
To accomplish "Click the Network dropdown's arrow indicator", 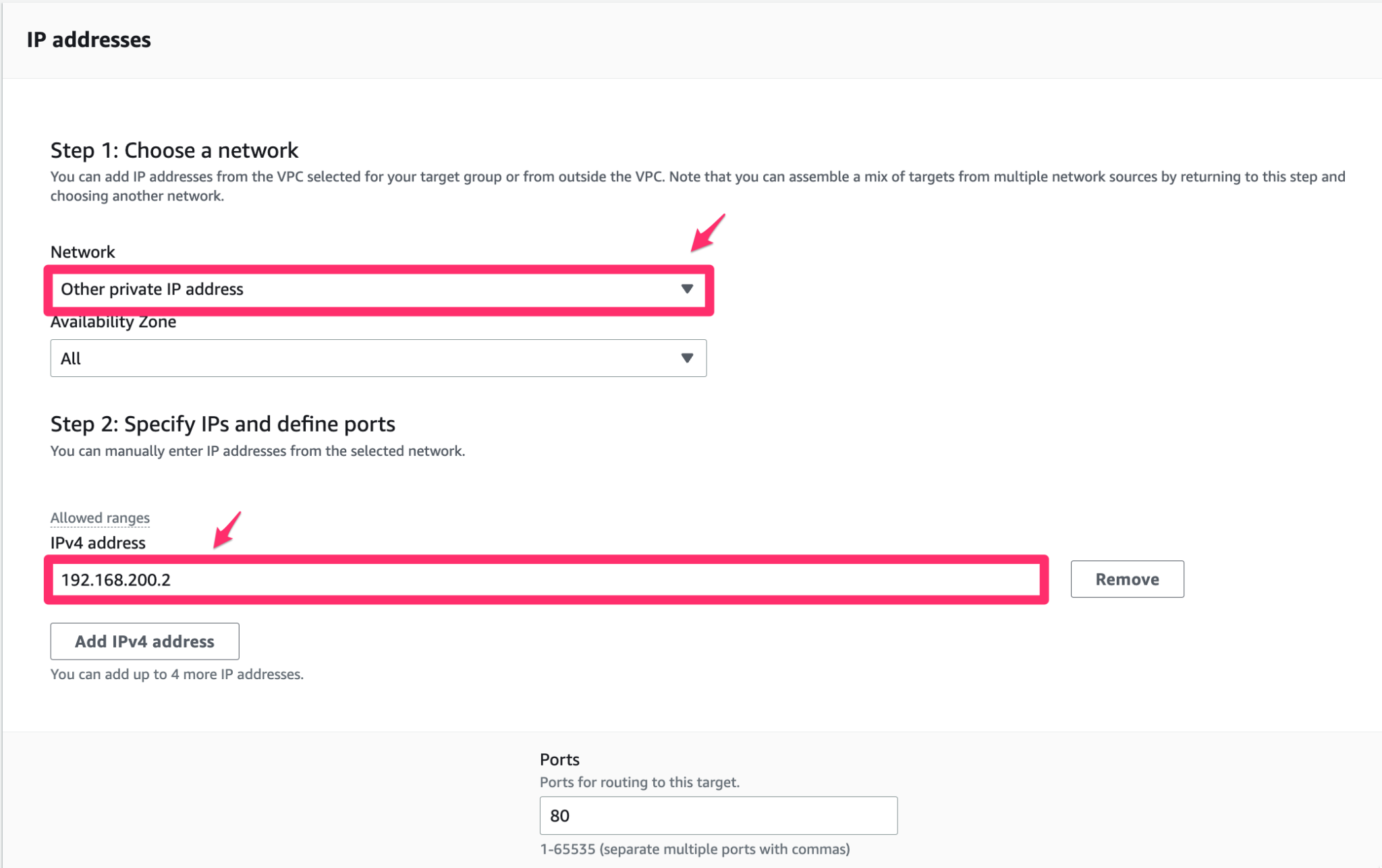I will tap(687, 289).
